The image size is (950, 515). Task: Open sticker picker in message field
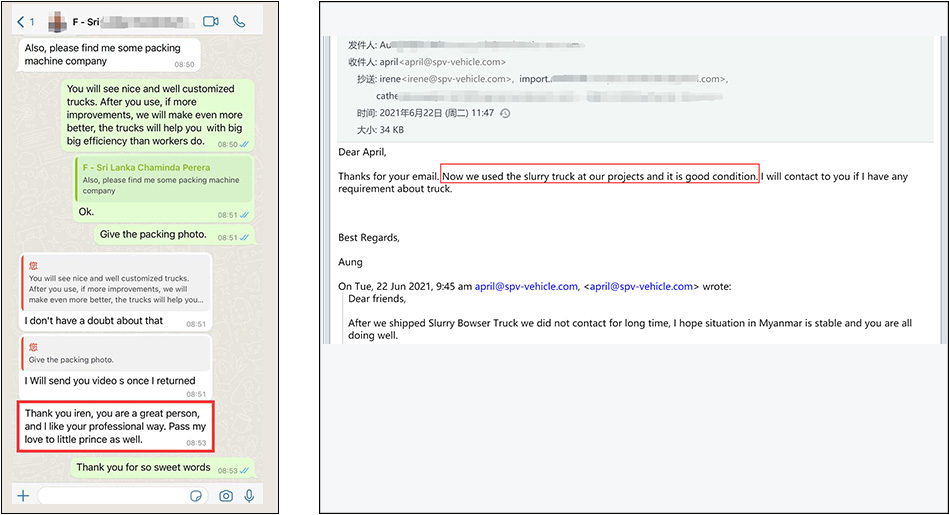196,496
